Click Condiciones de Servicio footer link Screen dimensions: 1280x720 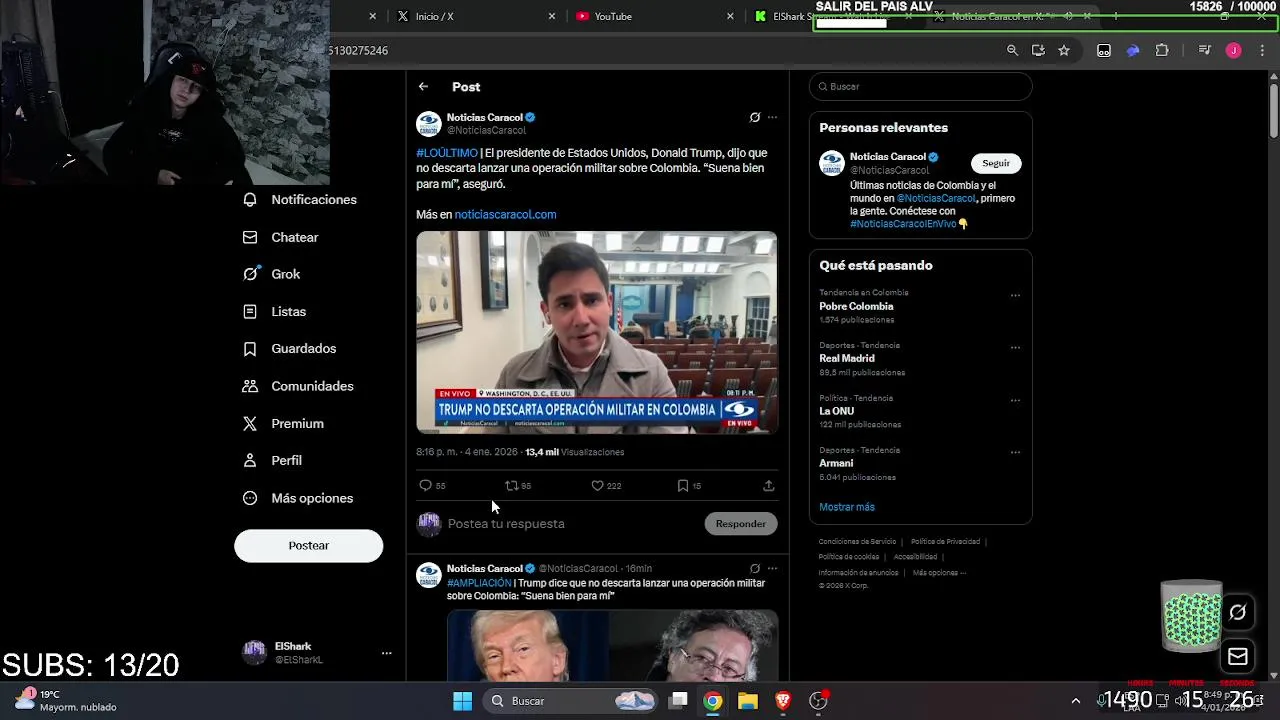tap(857, 542)
